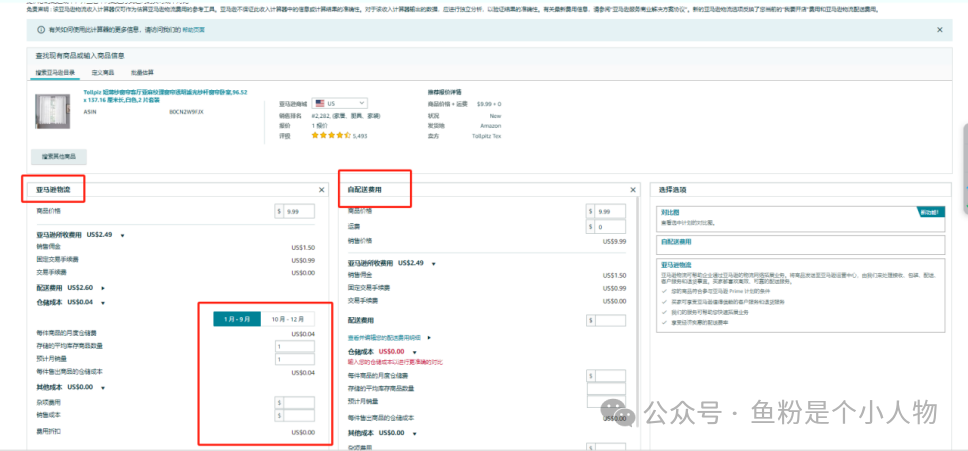Viewport: 968px width, 451px height.
Task: Switch to the 定义商品 tab
Action: (103, 72)
